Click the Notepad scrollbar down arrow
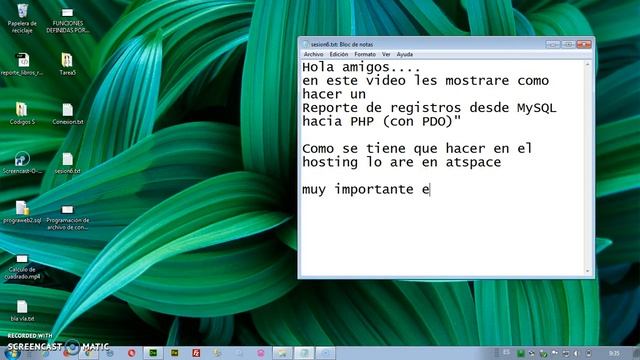640x360 pixels. (x=588, y=271)
